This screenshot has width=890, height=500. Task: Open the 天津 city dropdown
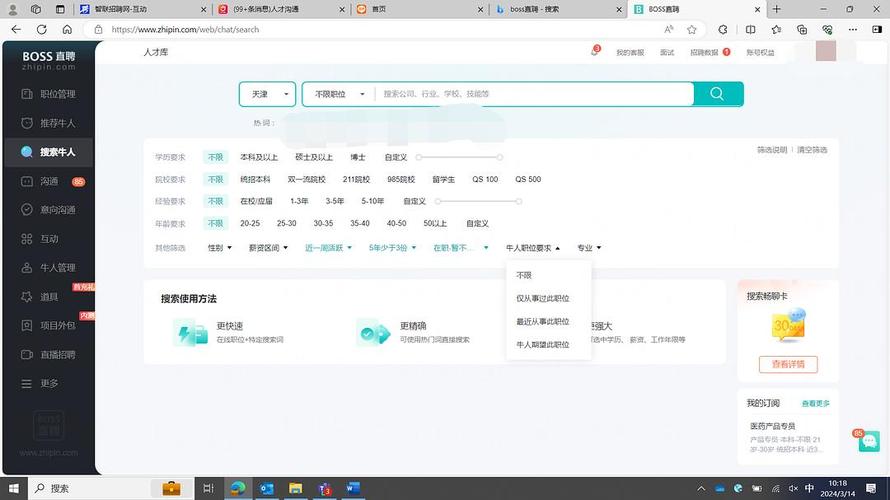[267, 94]
